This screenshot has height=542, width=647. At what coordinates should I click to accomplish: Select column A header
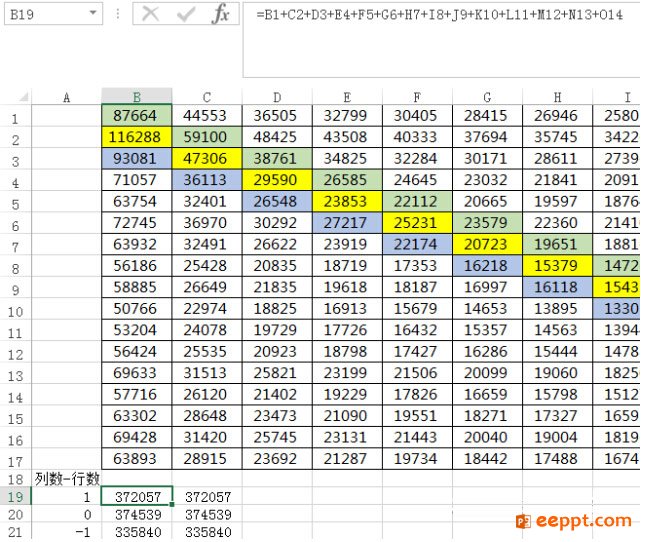[66, 97]
